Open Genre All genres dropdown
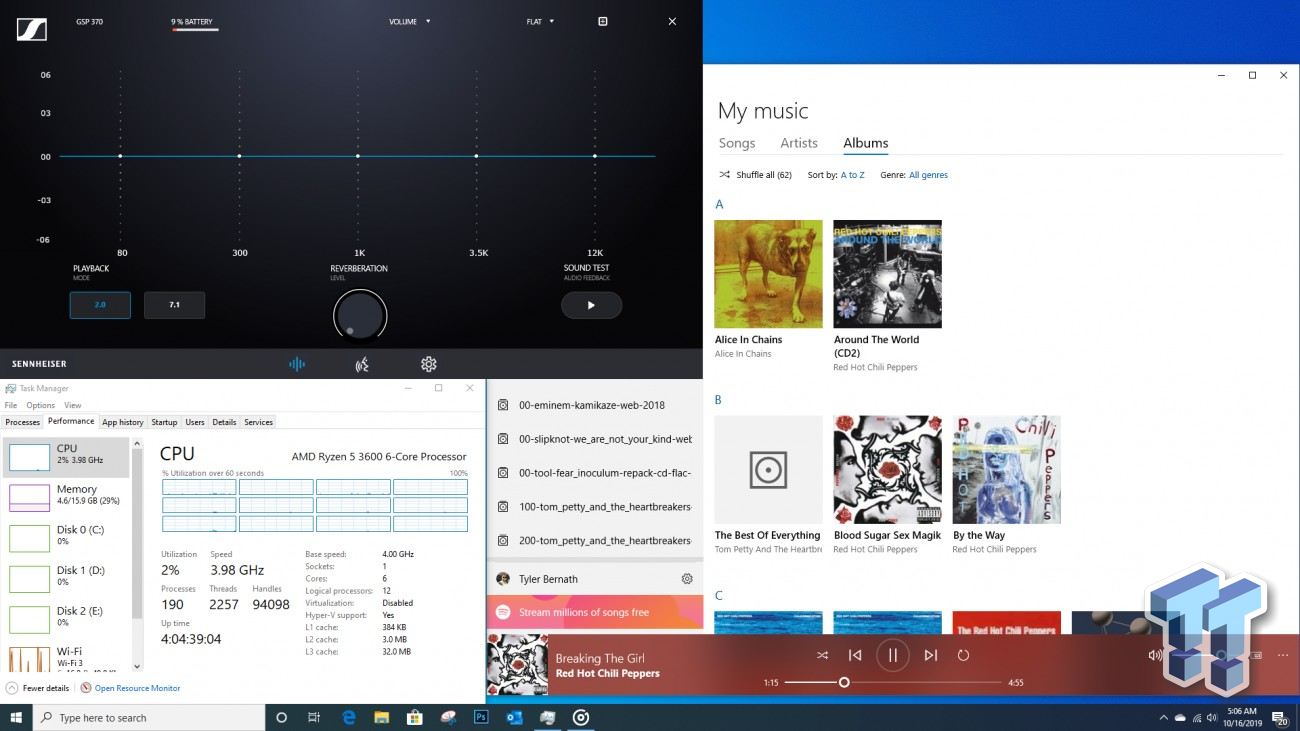Image resolution: width=1300 pixels, height=731 pixels. click(x=928, y=175)
